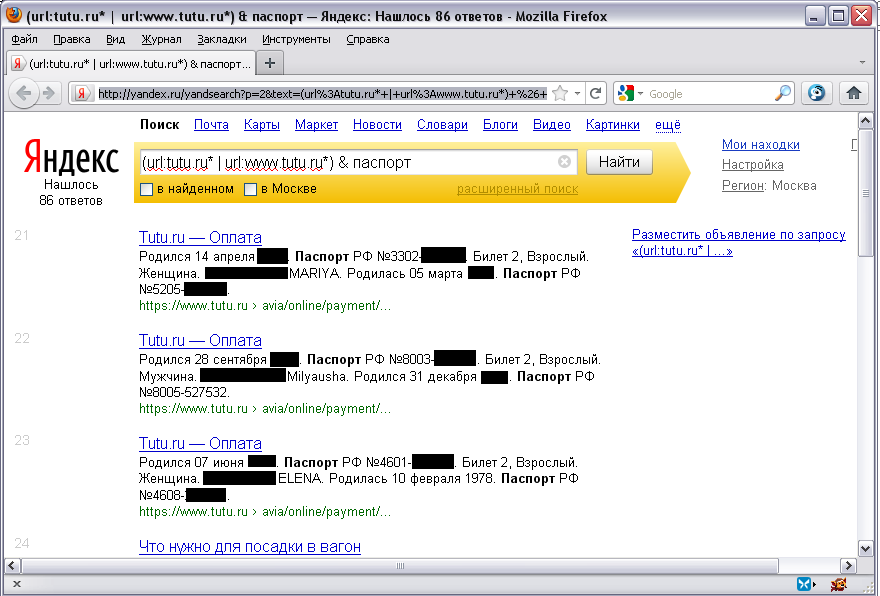Click the Yandex site icon in address bar

pos(82,93)
